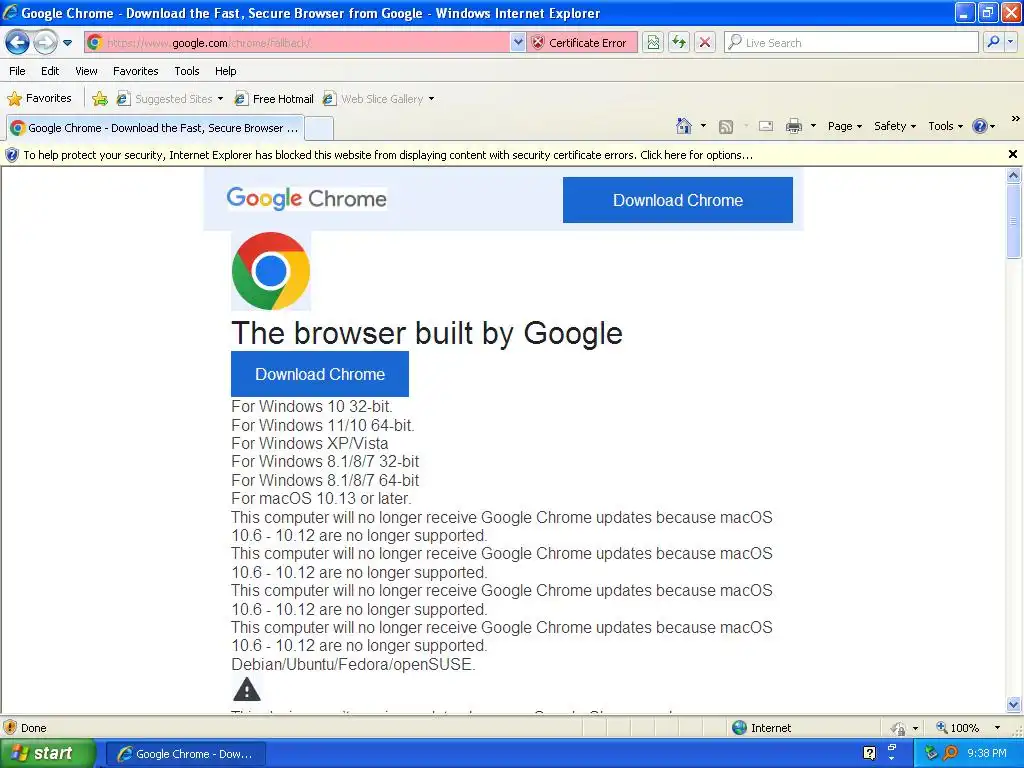Click the security information bar message
Viewport: 1024px width, 768px height.
(x=388, y=155)
